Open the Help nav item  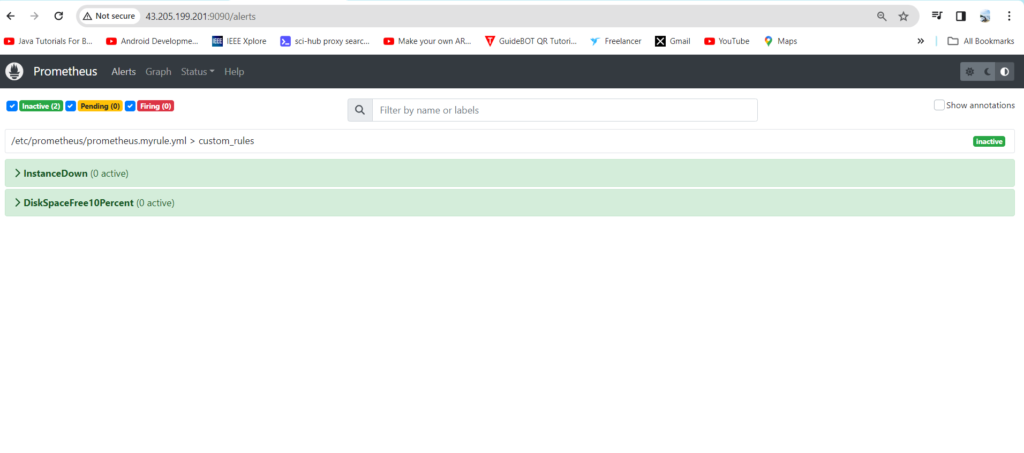pos(234,72)
